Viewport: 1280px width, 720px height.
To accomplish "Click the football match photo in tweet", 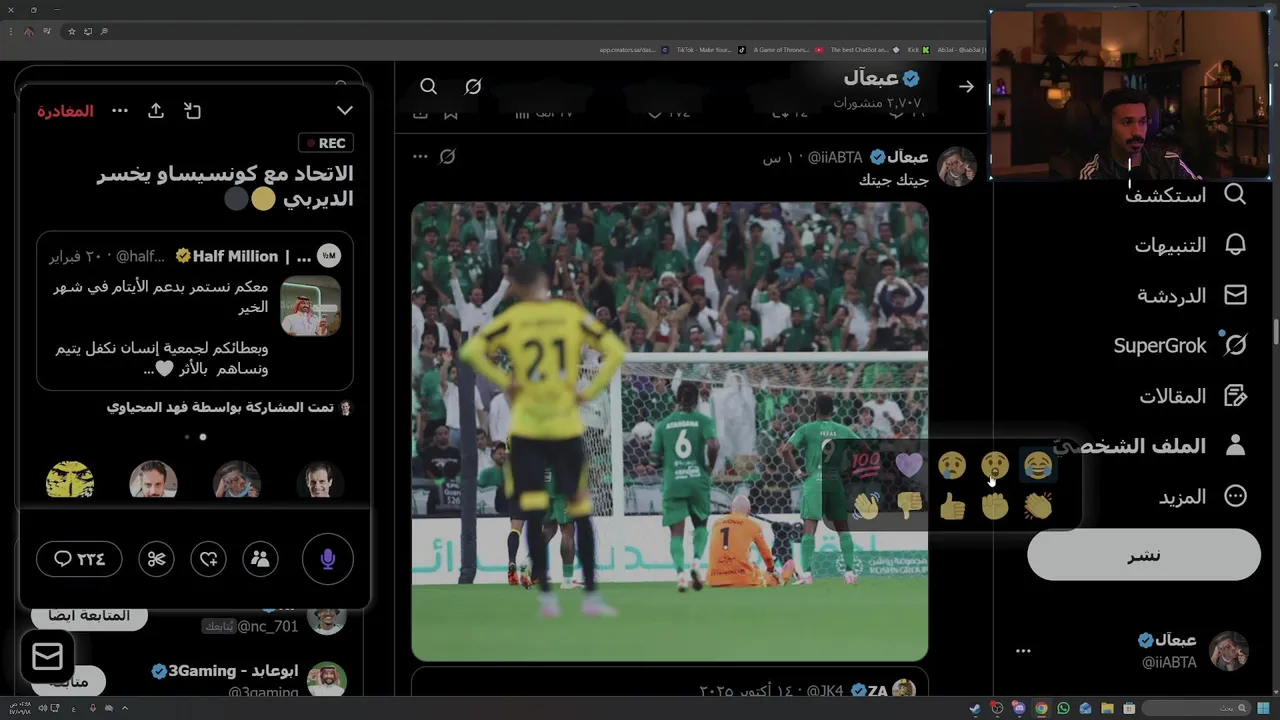I will (x=670, y=431).
